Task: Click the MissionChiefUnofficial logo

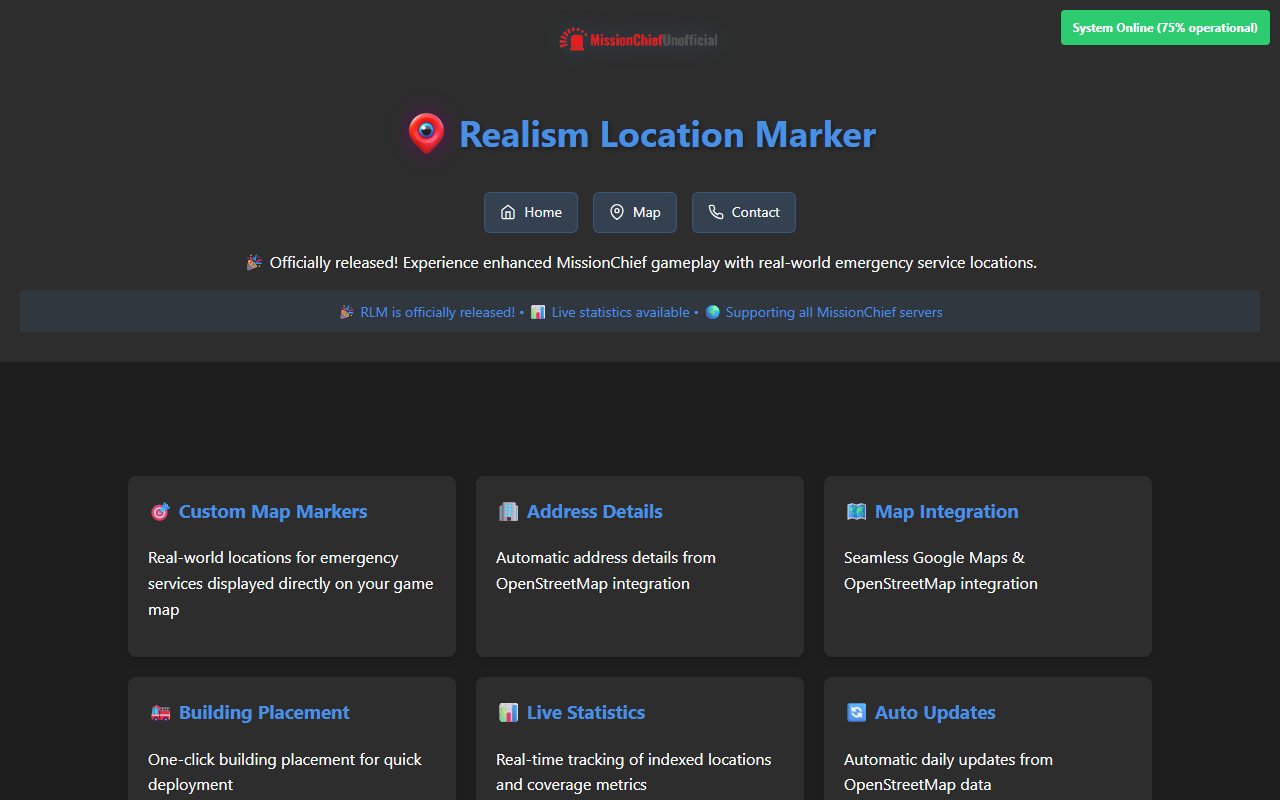Action: 639,40
